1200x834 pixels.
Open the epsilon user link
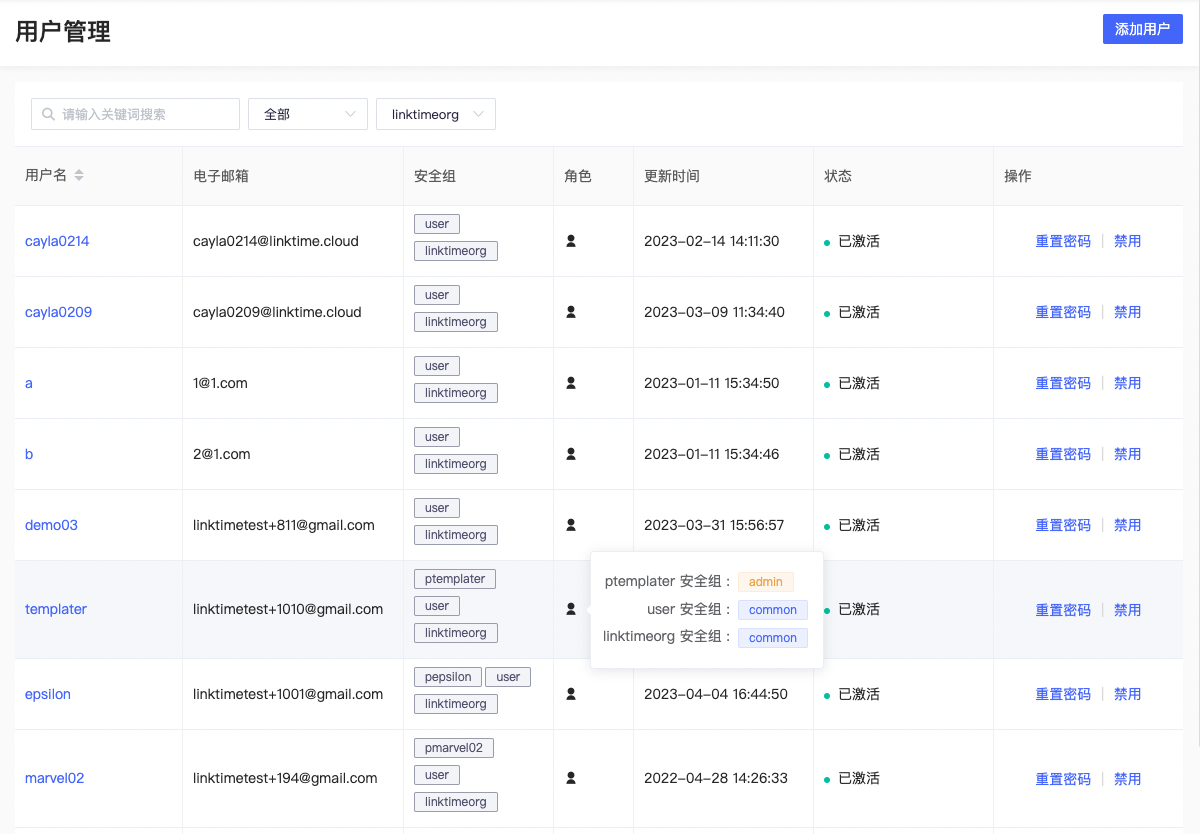(x=48, y=694)
